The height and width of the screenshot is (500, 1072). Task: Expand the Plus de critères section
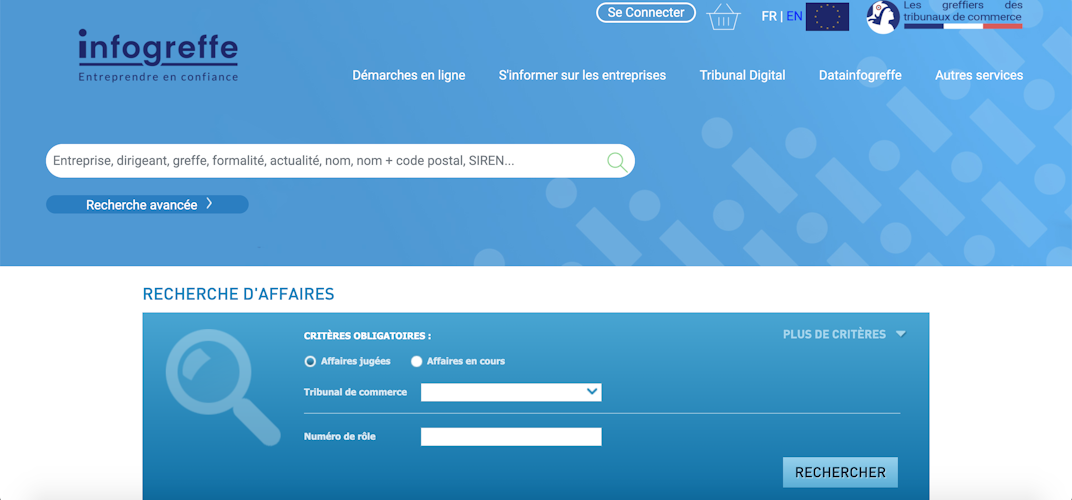click(844, 334)
